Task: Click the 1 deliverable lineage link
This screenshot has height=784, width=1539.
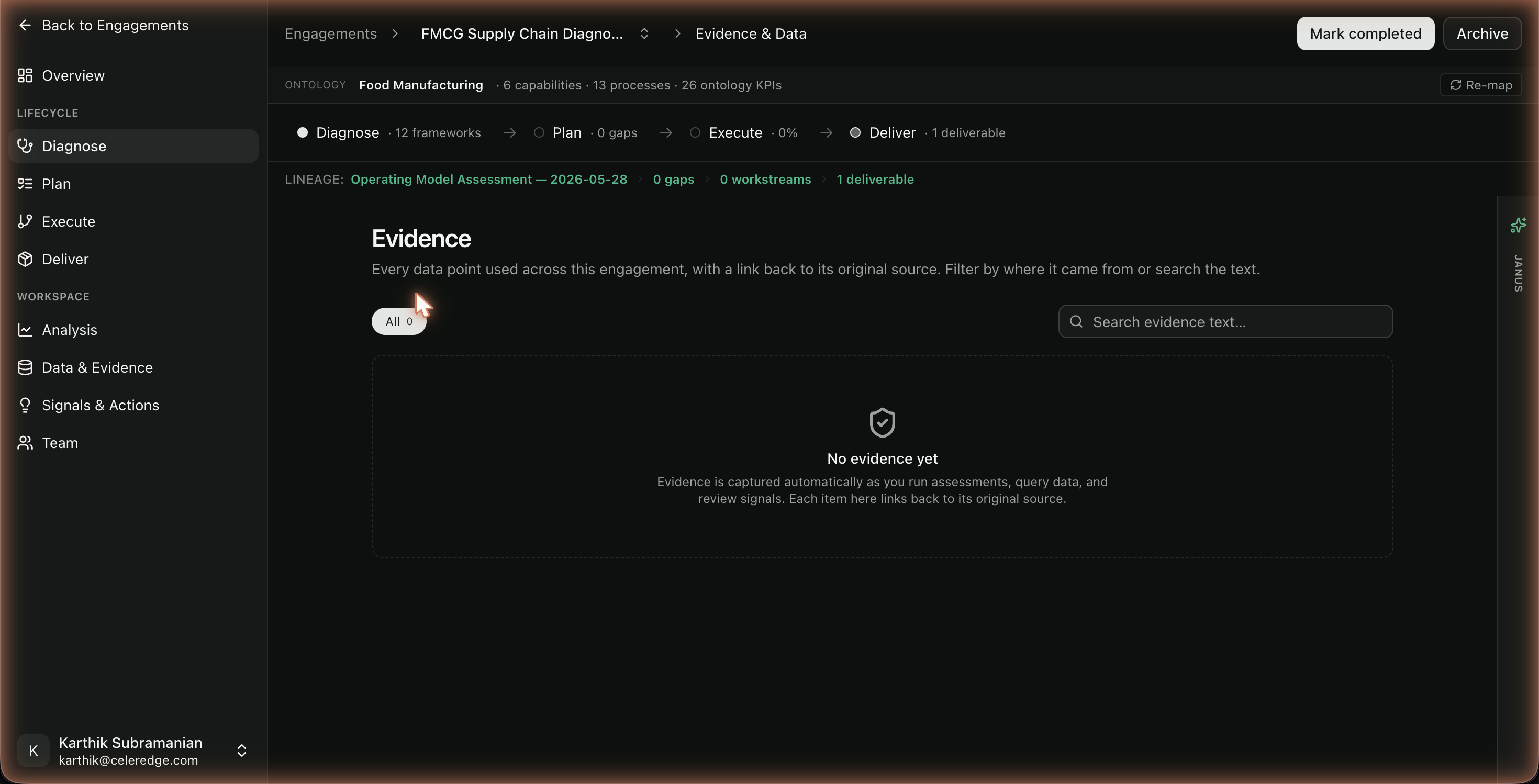Action: click(x=875, y=179)
